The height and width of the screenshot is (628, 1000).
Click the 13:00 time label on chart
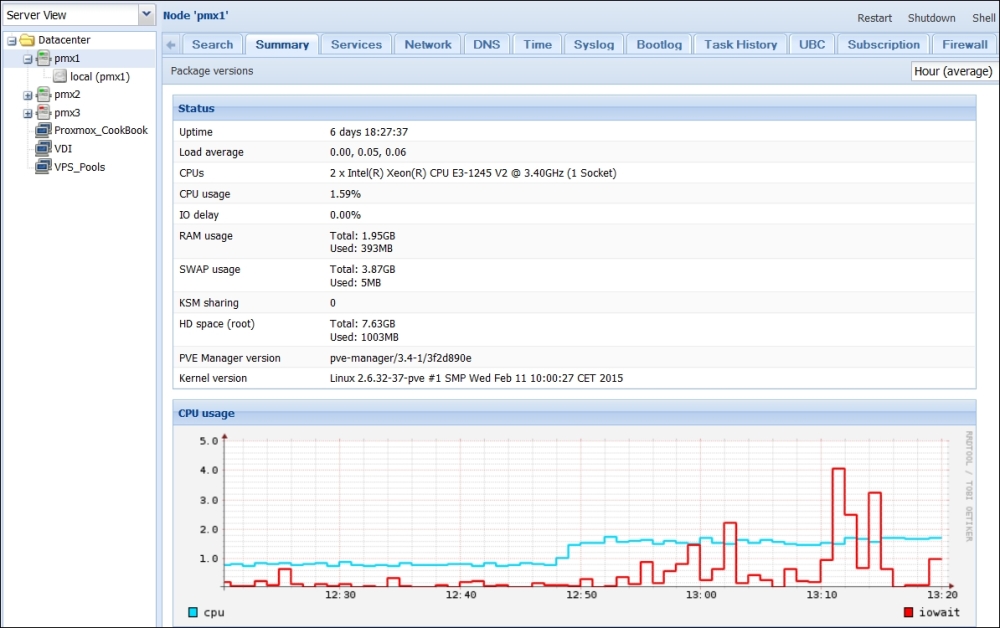pyautogui.click(x=701, y=595)
